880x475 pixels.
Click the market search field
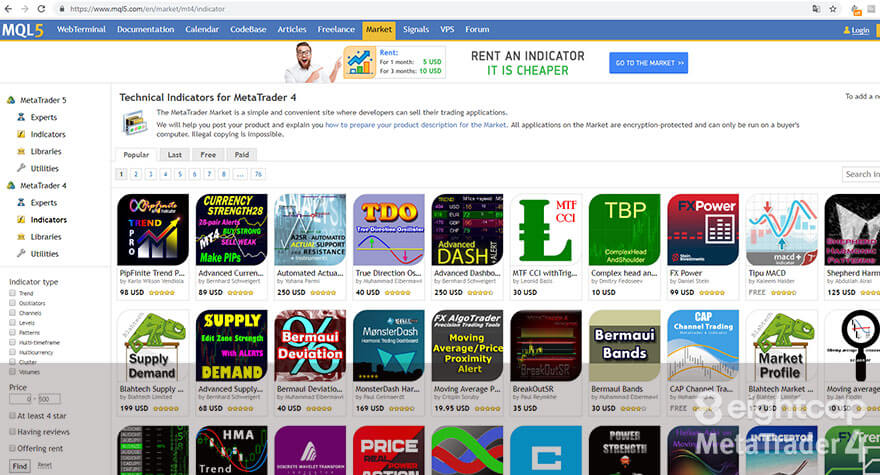861,174
